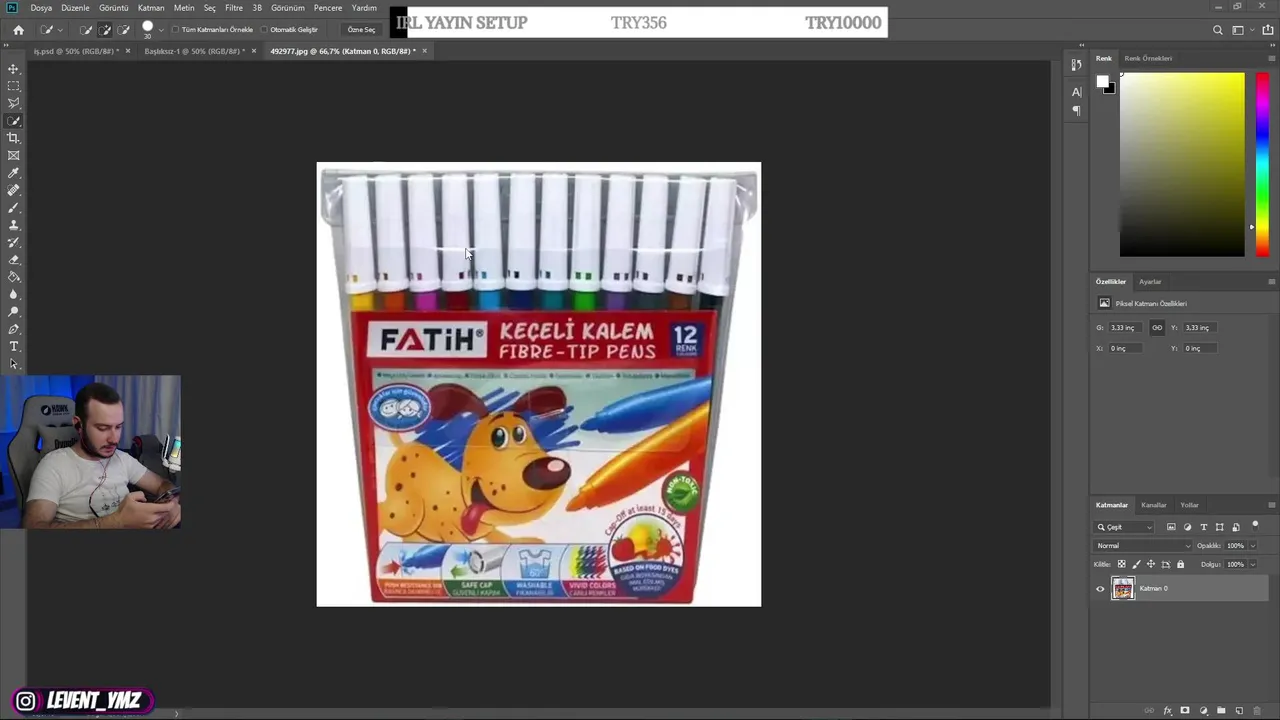Open the Dosya menu
The height and width of the screenshot is (720, 1280).
[x=41, y=8]
